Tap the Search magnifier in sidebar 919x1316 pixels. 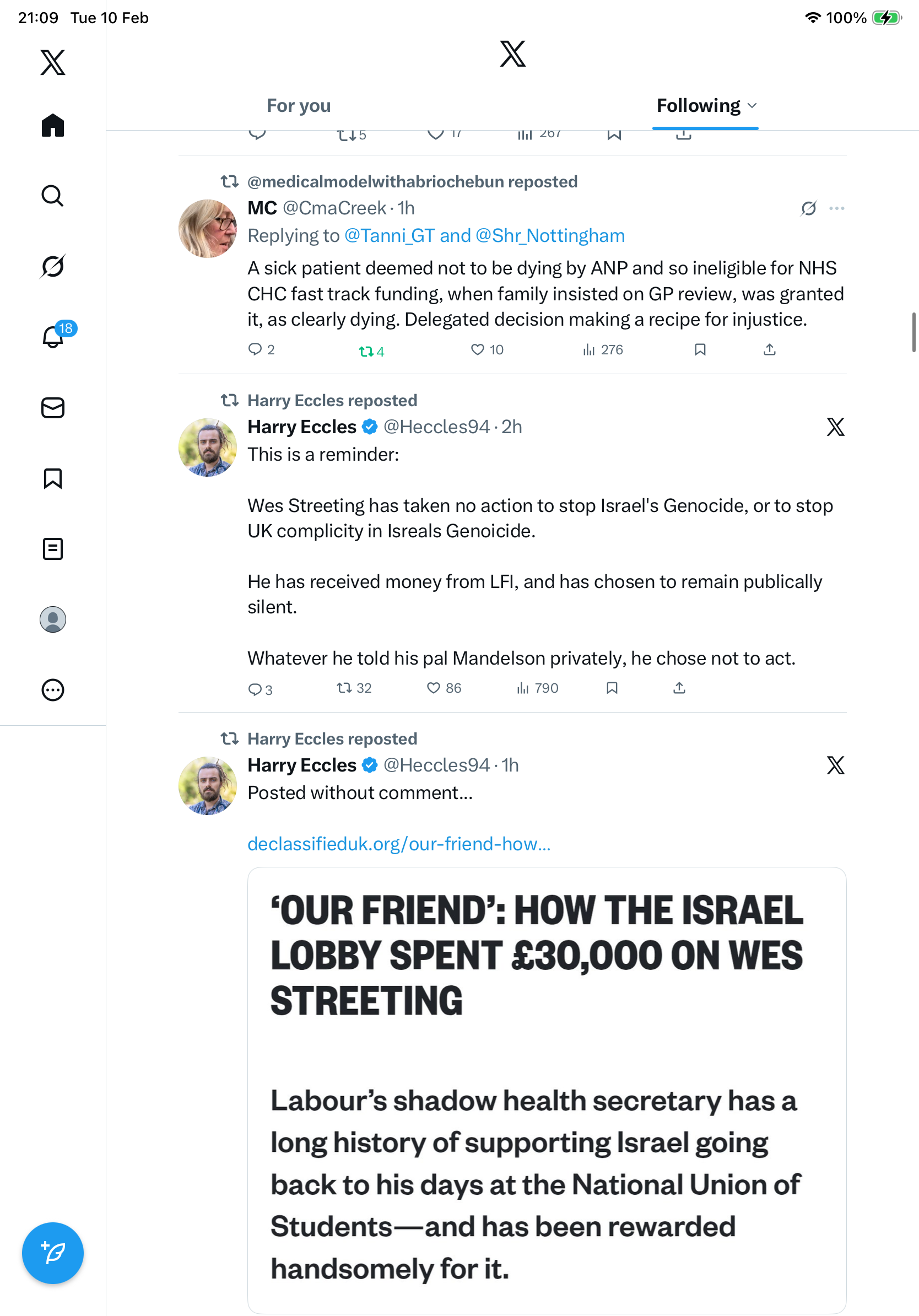point(53,196)
